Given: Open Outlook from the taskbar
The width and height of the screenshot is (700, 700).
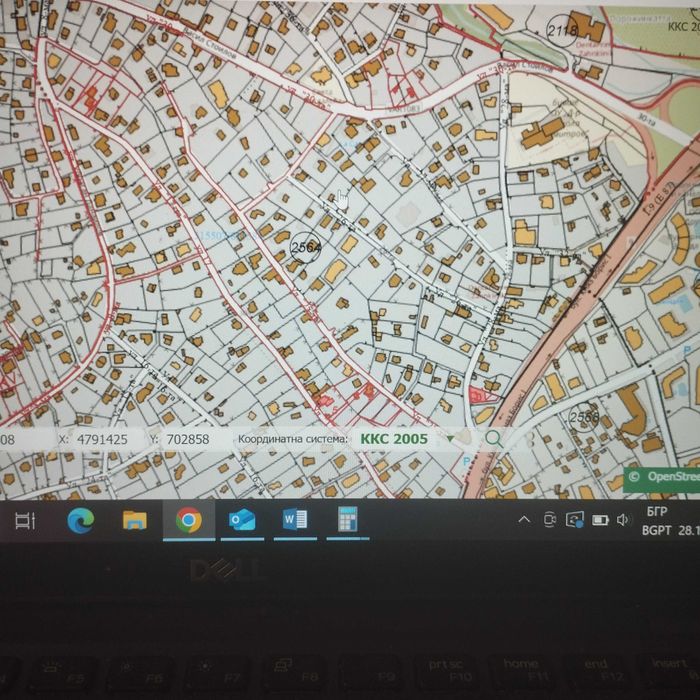Looking at the screenshot, I should click(x=242, y=520).
